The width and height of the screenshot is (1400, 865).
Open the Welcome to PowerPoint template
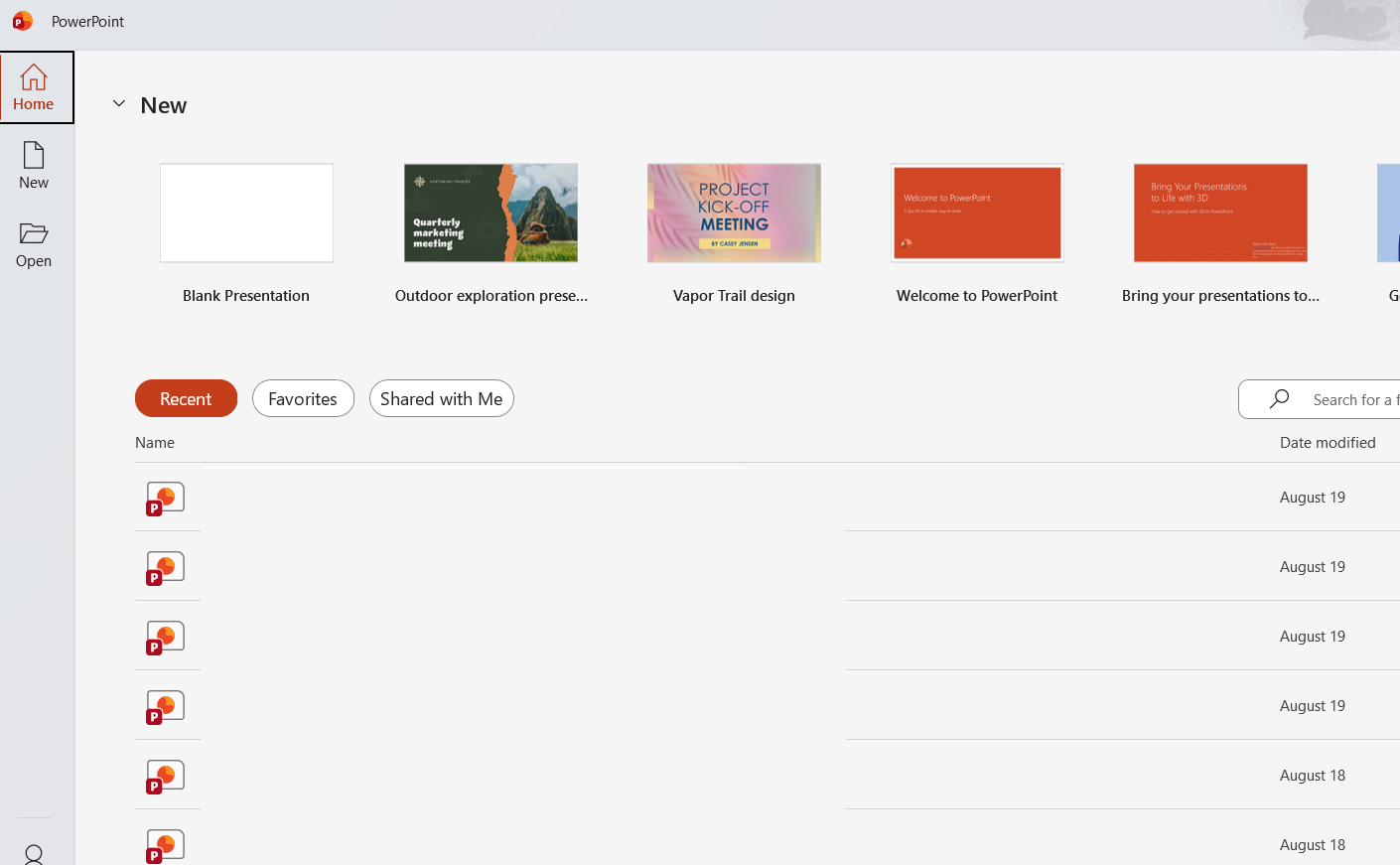click(x=977, y=213)
